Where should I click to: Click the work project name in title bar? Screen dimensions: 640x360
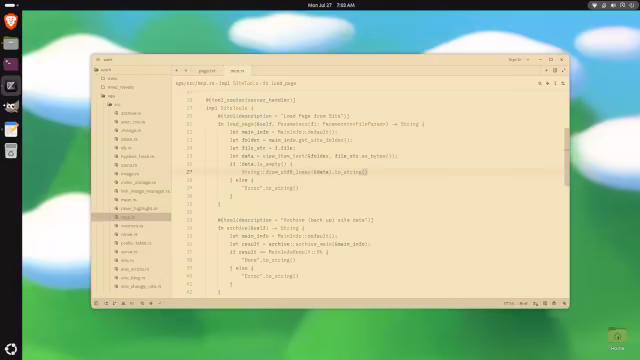pyautogui.click(x=108, y=60)
